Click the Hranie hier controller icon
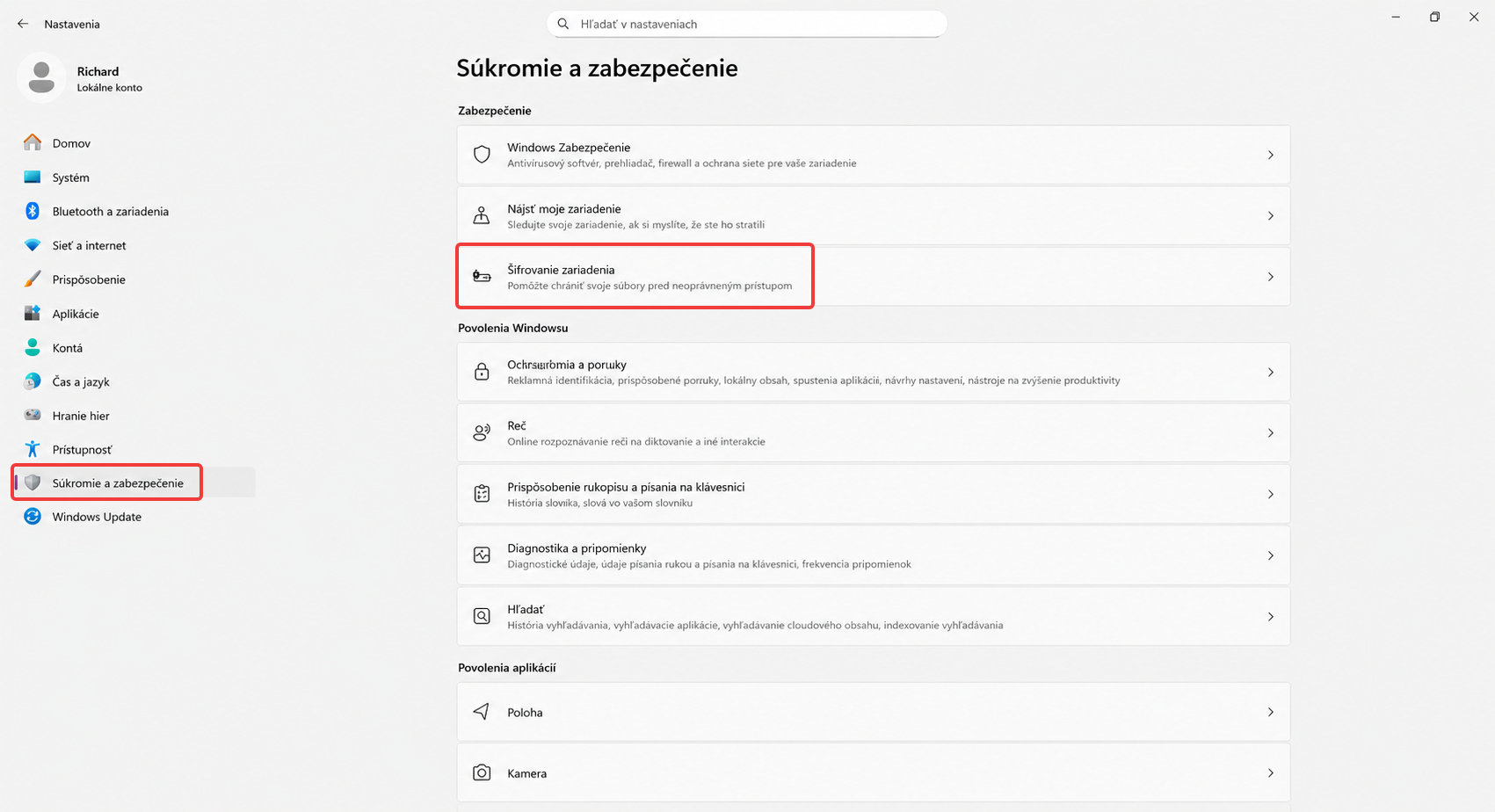Image resolution: width=1495 pixels, height=812 pixels. tap(33, 415)
